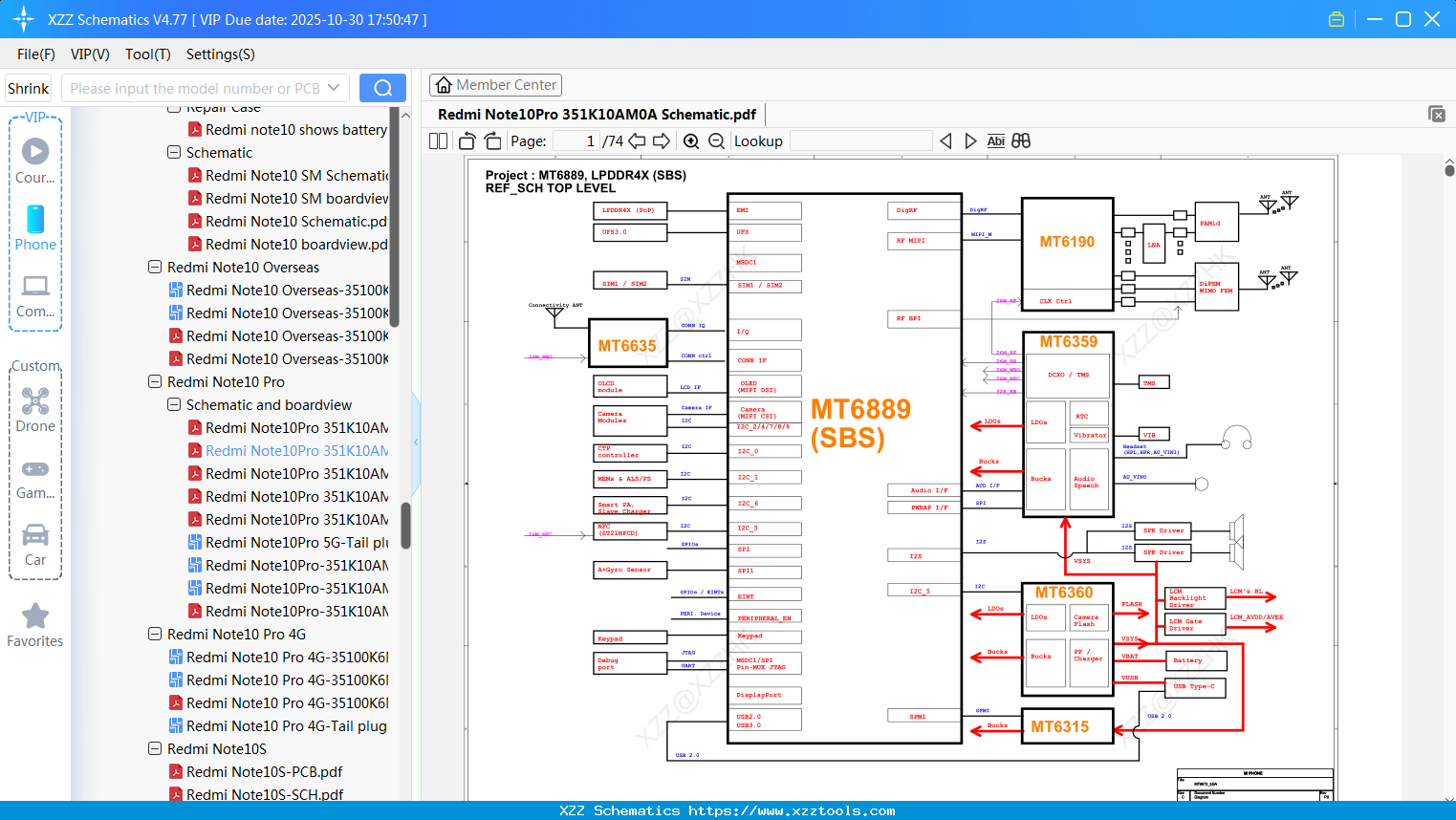Click the zoom out magnifier icon
1456x820 pixels.
[716, 141]
